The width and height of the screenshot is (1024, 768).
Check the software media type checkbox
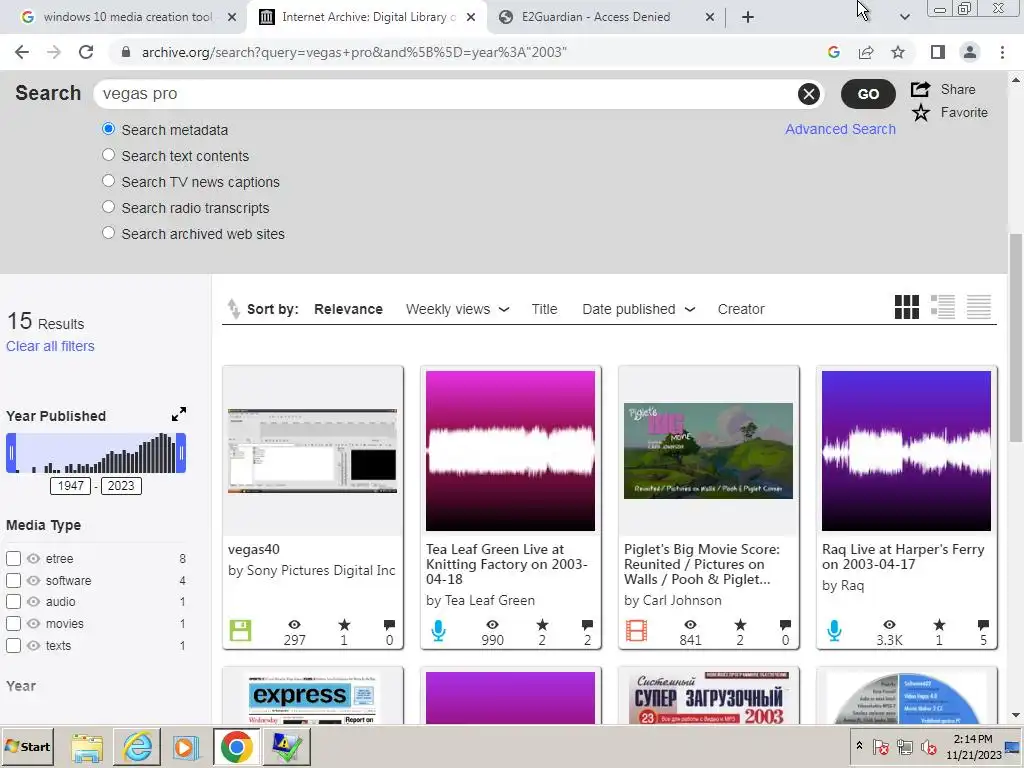click(x=13, y=581)
